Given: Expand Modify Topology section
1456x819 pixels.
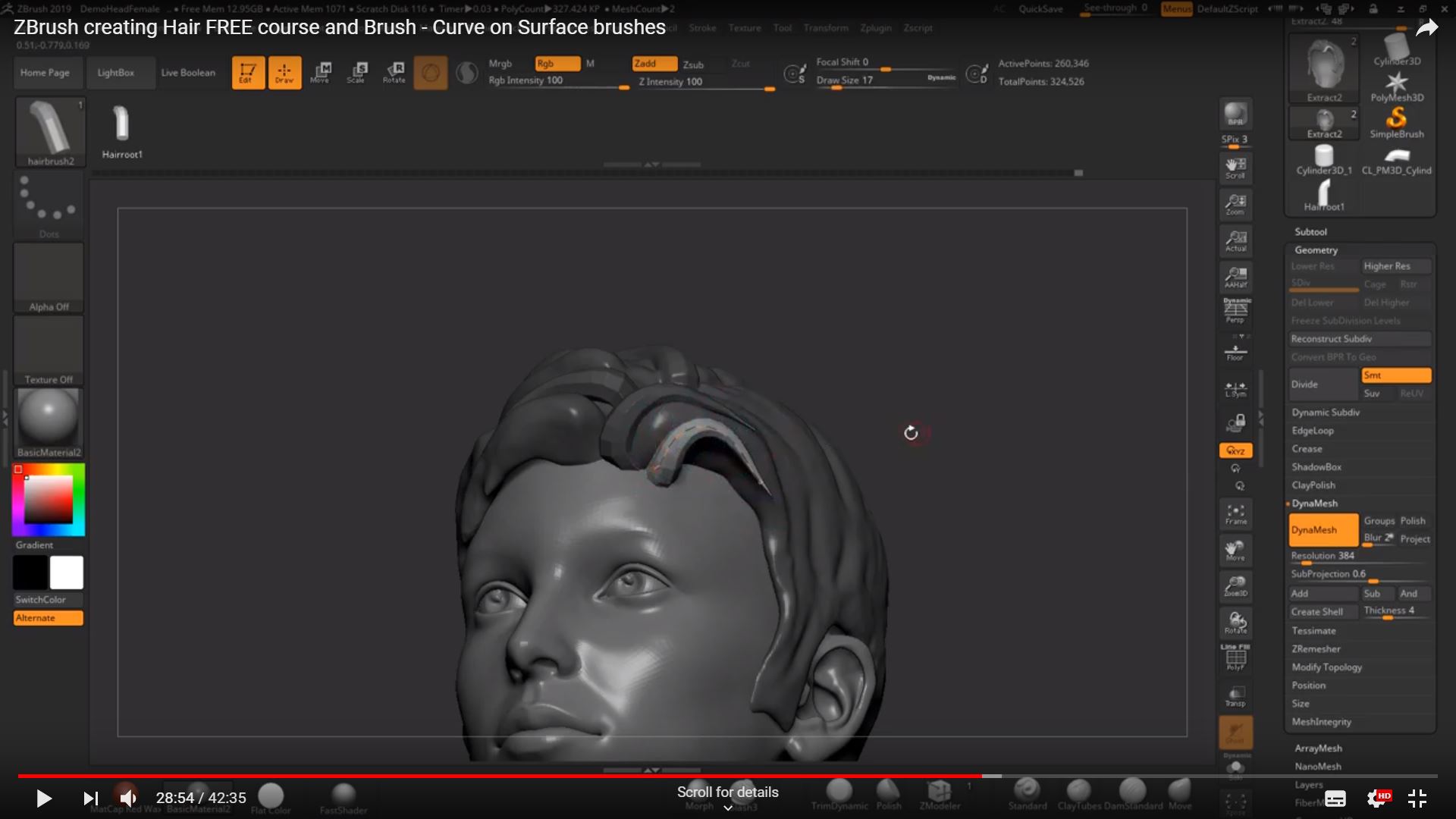Looking at the screenshot, I should coord(1326,667).
